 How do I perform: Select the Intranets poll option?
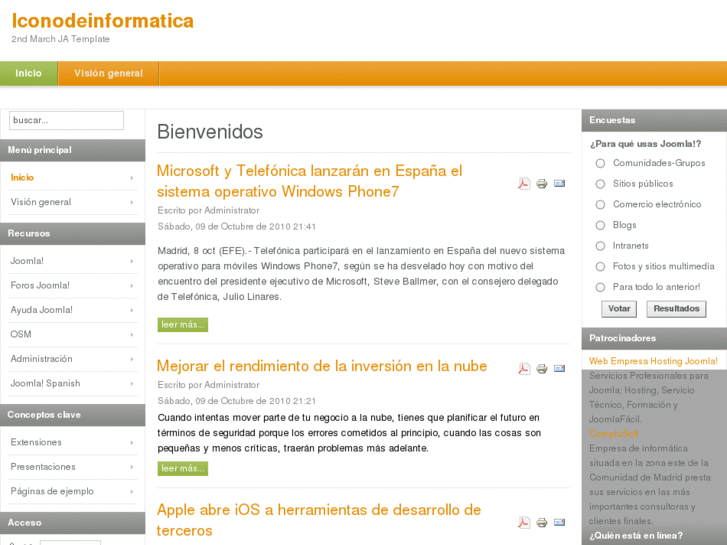(x=600, y=246)
